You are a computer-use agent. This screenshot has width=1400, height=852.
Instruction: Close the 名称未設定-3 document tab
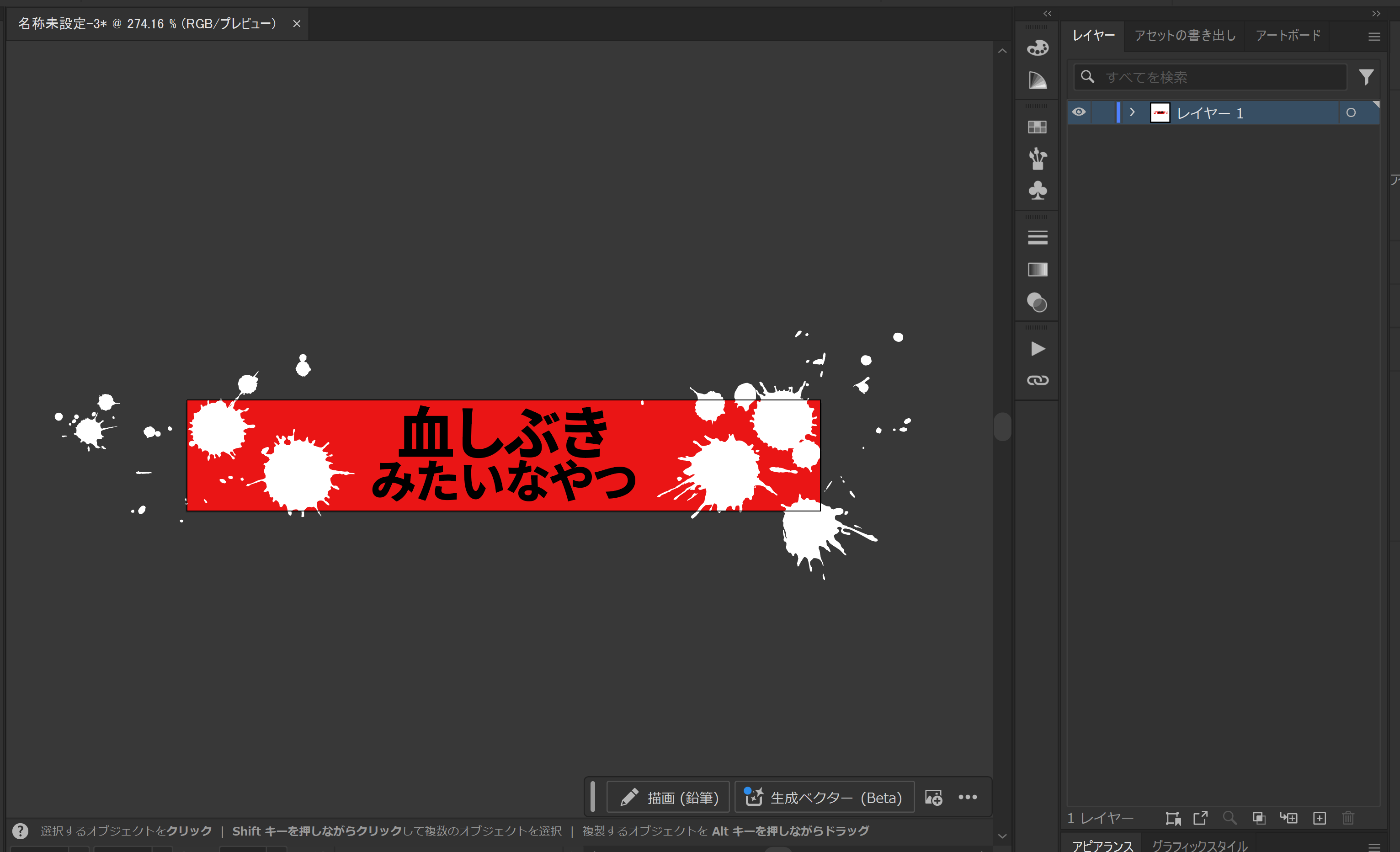[x=297, y=23]
